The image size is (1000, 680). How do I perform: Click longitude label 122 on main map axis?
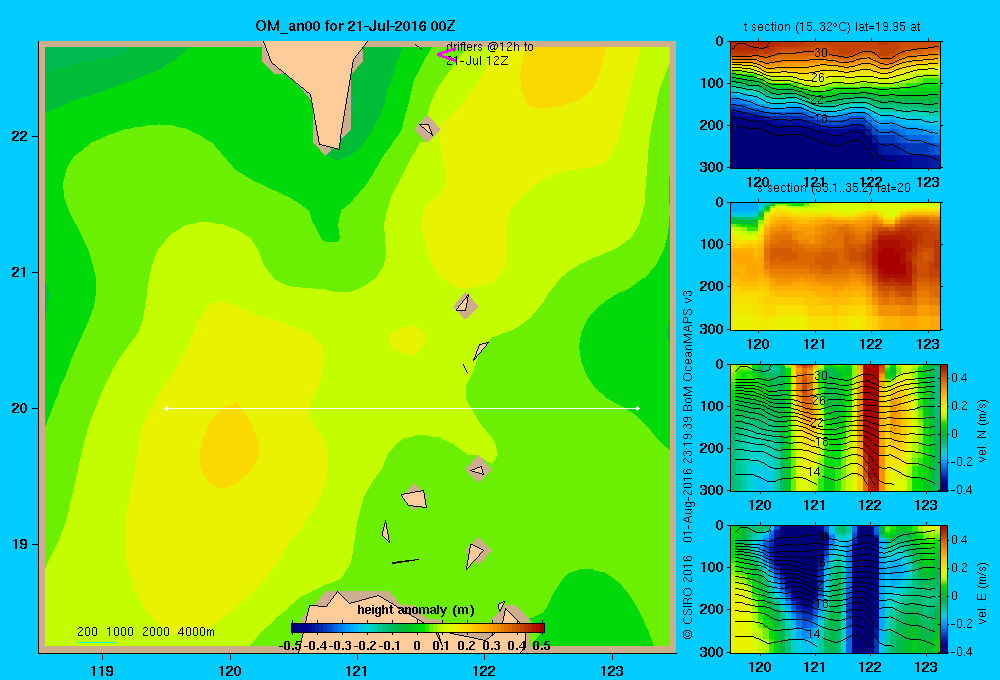[x=484, y=670]
